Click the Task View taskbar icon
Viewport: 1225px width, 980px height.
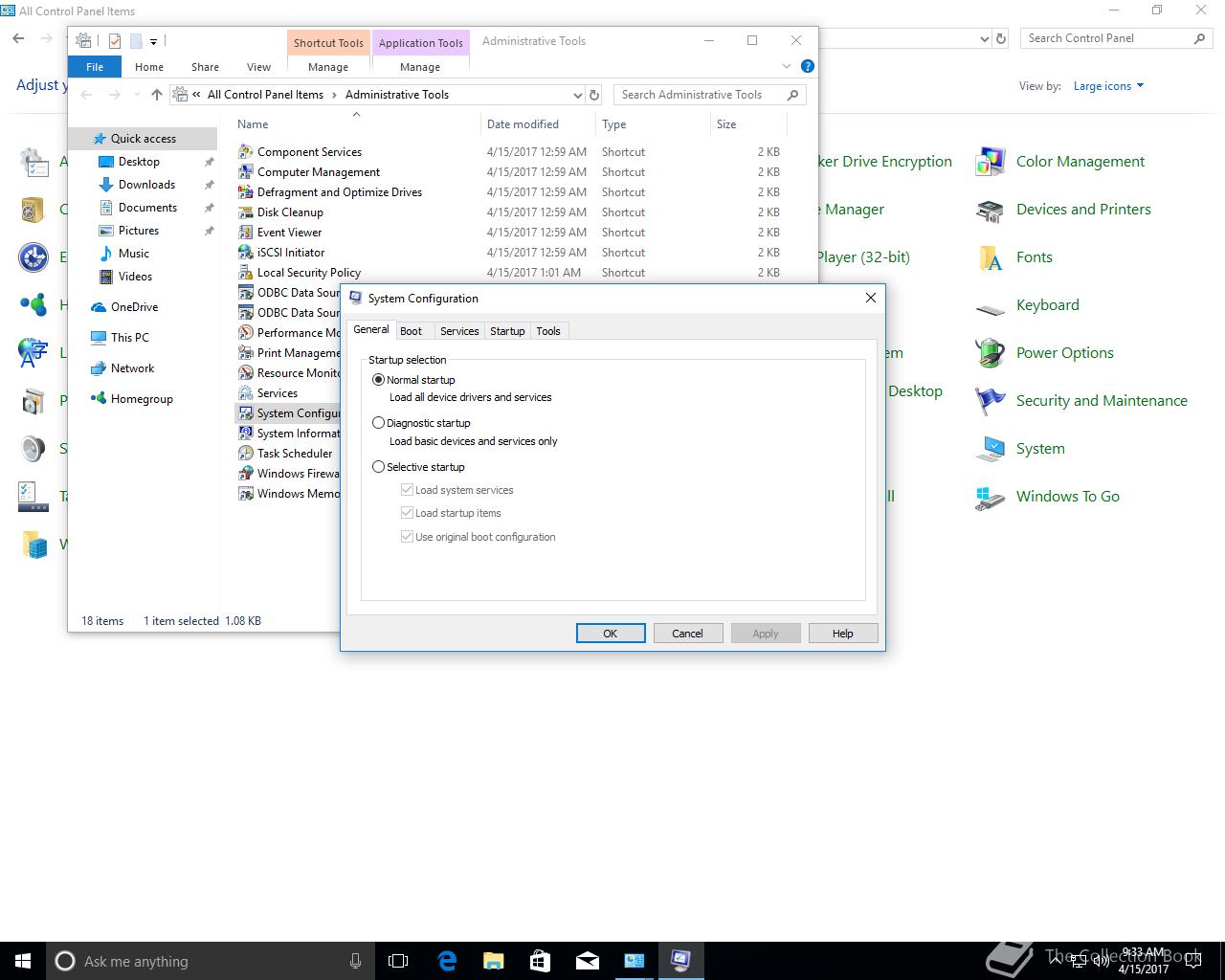[398, 961]
